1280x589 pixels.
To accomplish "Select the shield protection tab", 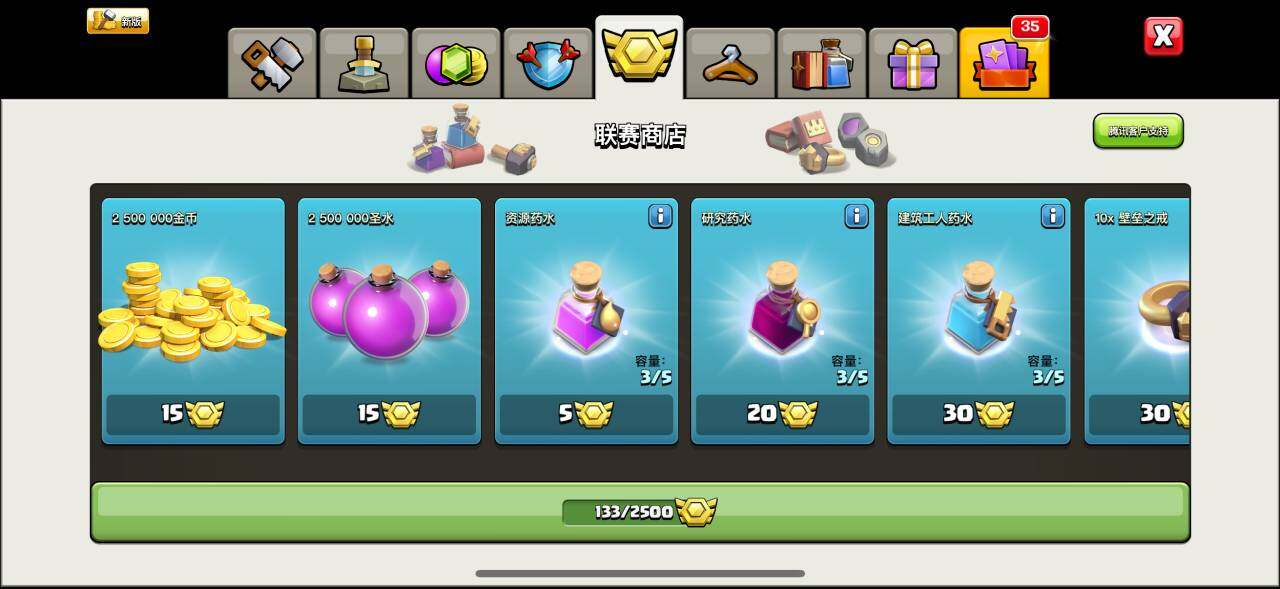I will (547, 63).
